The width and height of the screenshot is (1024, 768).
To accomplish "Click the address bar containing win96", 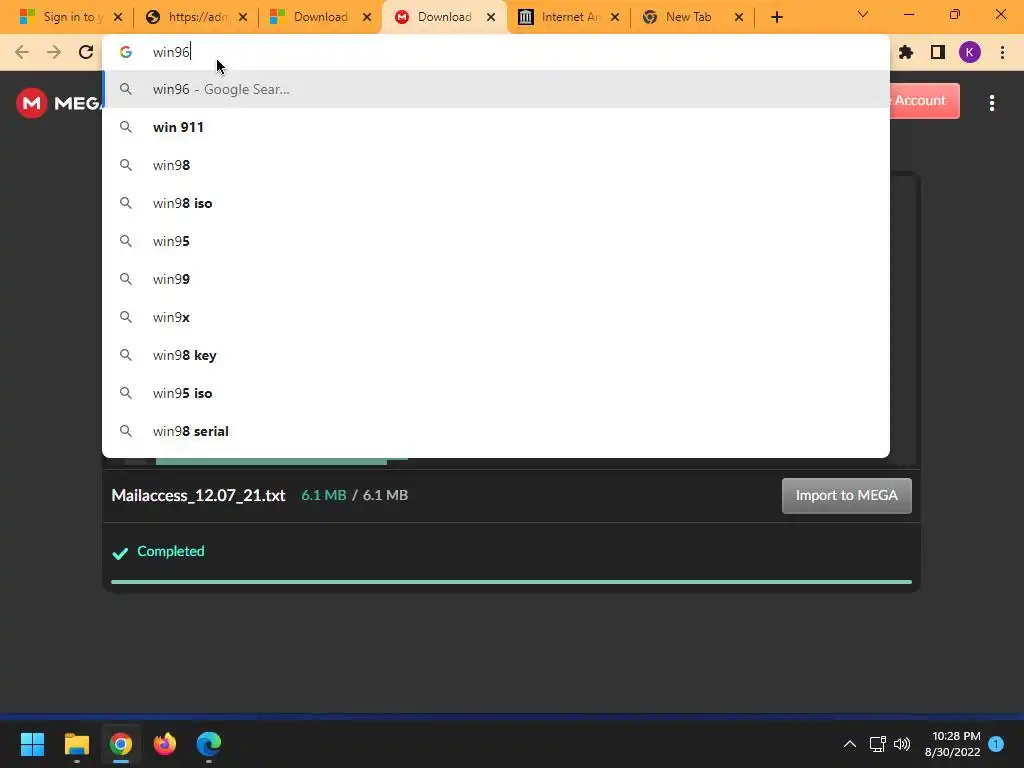I will coord(496,52).
